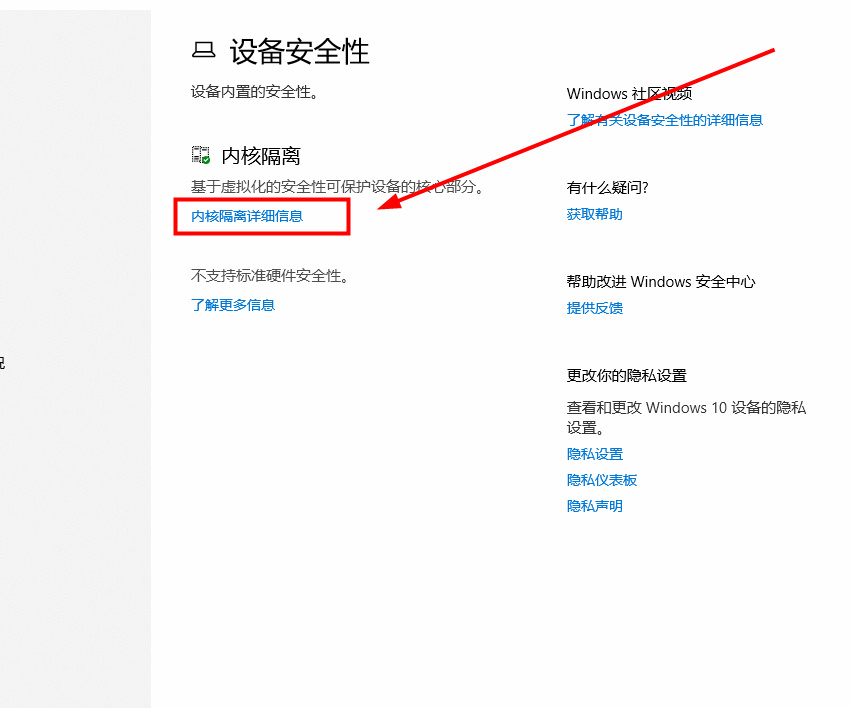The height and width of the screenshot is (708, 851).
Task: Click the partially visible sidebar item 况
Action: [x=4, y=362]
